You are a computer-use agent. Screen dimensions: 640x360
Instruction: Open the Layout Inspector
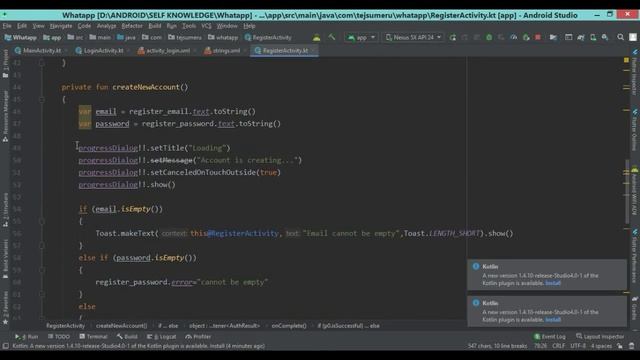pos(600,337)
